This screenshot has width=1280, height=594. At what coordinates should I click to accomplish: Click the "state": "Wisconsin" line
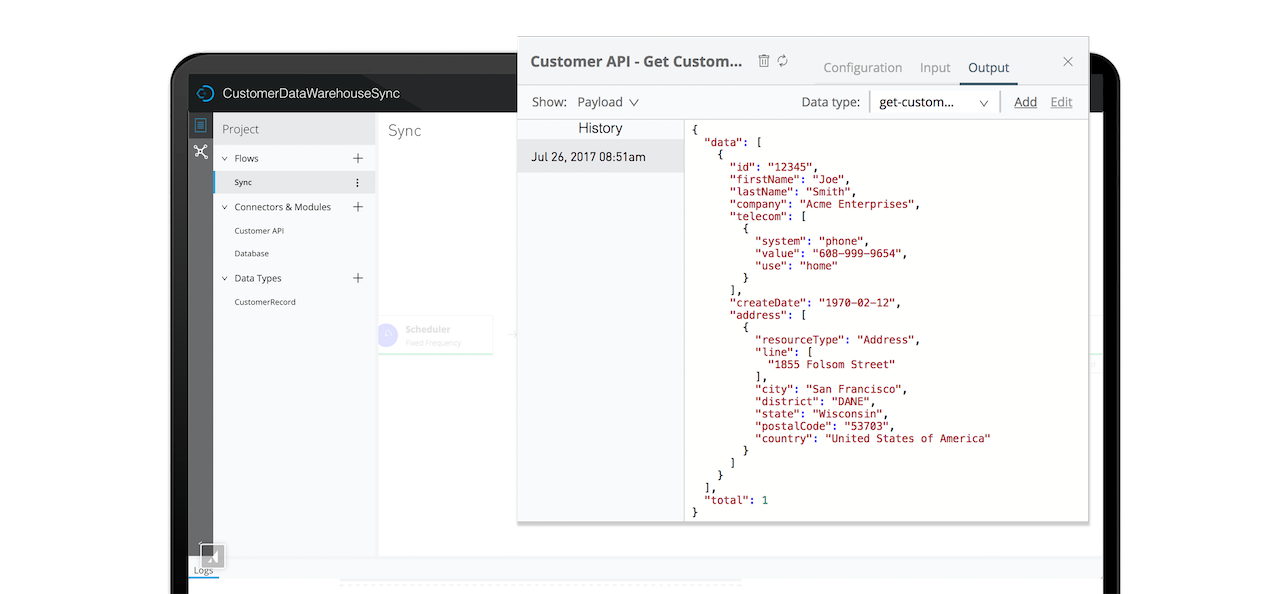(821, 414)
